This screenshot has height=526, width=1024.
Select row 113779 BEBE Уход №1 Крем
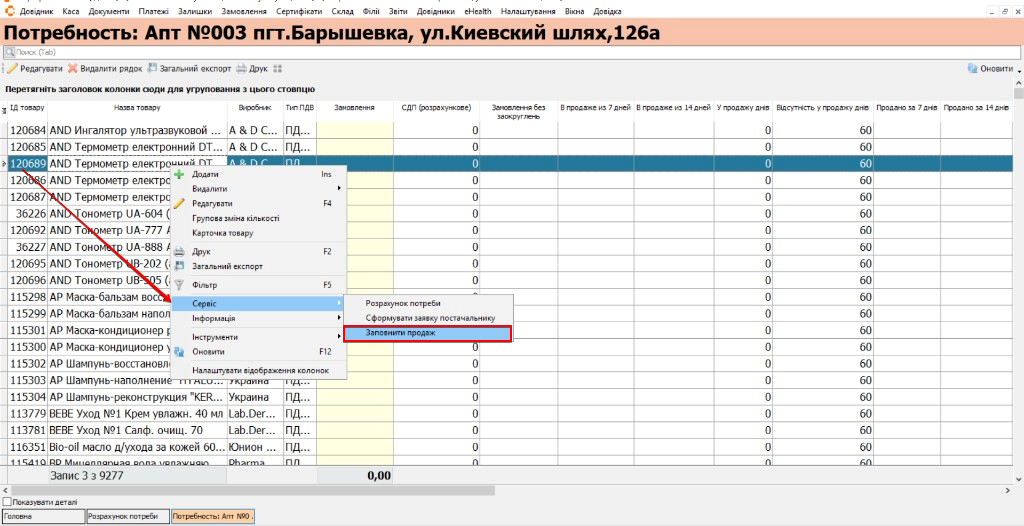(x=509, y=414)
